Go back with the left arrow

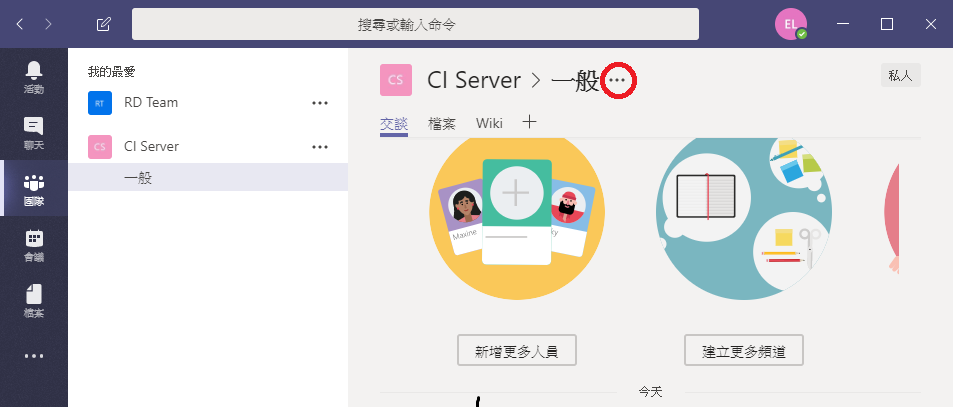20,24
